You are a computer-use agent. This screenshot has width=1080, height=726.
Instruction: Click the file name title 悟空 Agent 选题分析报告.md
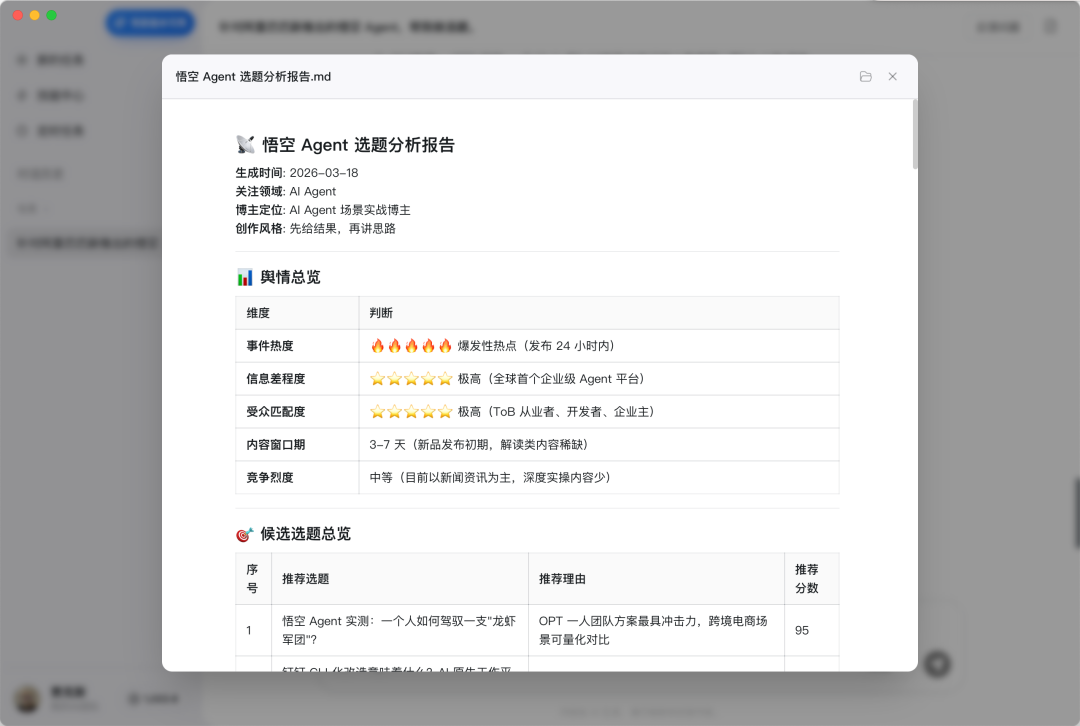pos(253,77)
